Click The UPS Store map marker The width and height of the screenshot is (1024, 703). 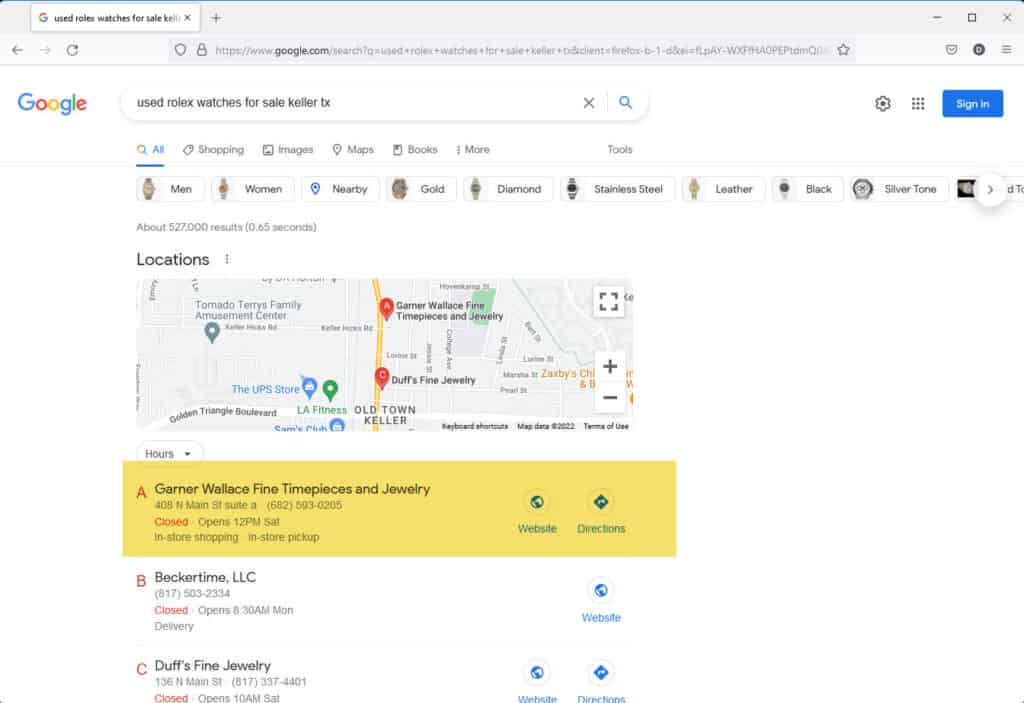[x=310, y=387]
